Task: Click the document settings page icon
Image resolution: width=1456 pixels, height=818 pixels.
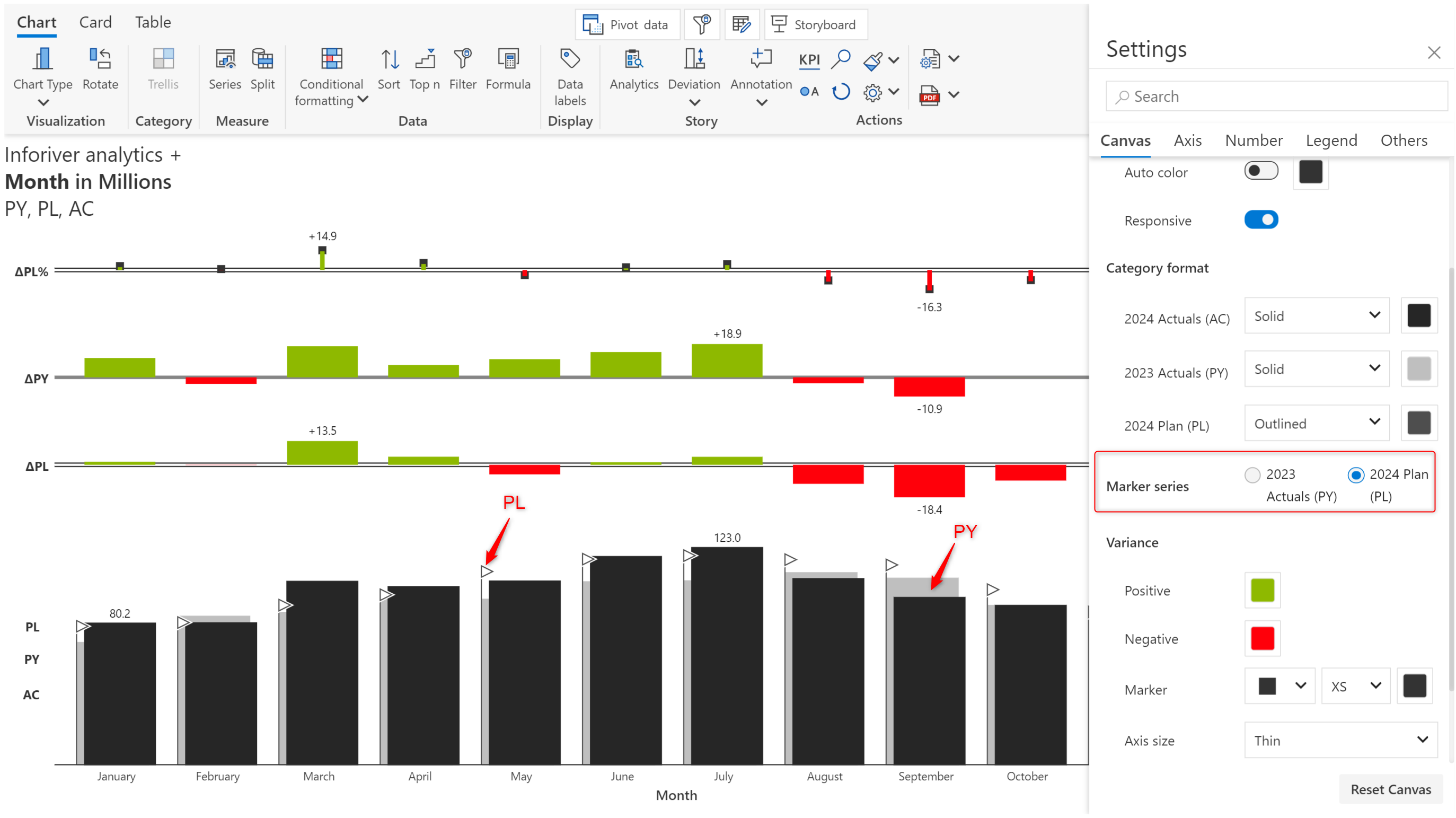Action: coord(929,59)
